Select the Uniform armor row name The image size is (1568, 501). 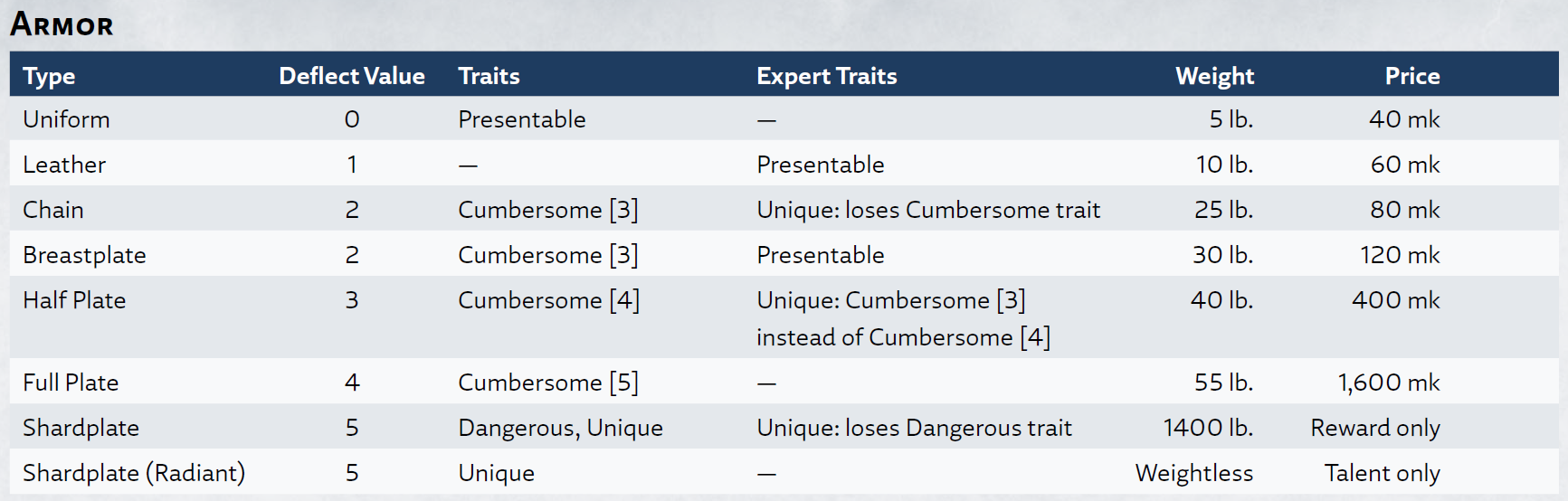tap(66, 119)
